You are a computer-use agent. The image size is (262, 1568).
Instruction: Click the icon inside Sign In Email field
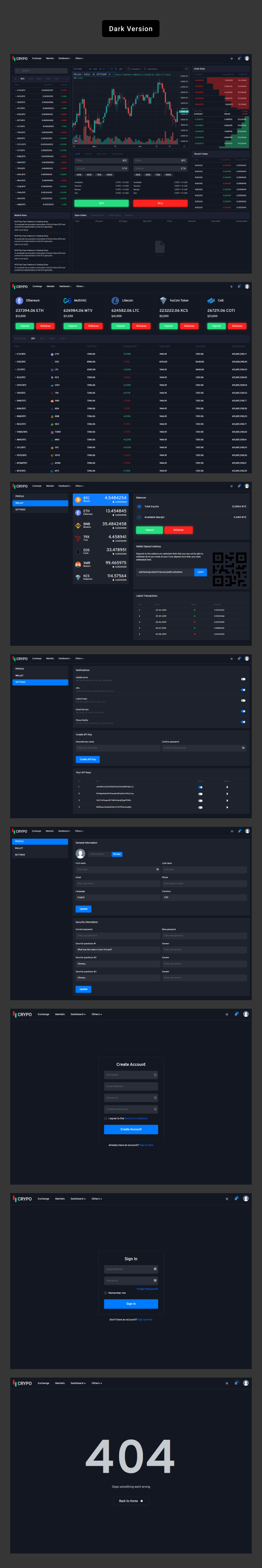click(155, 1269)
